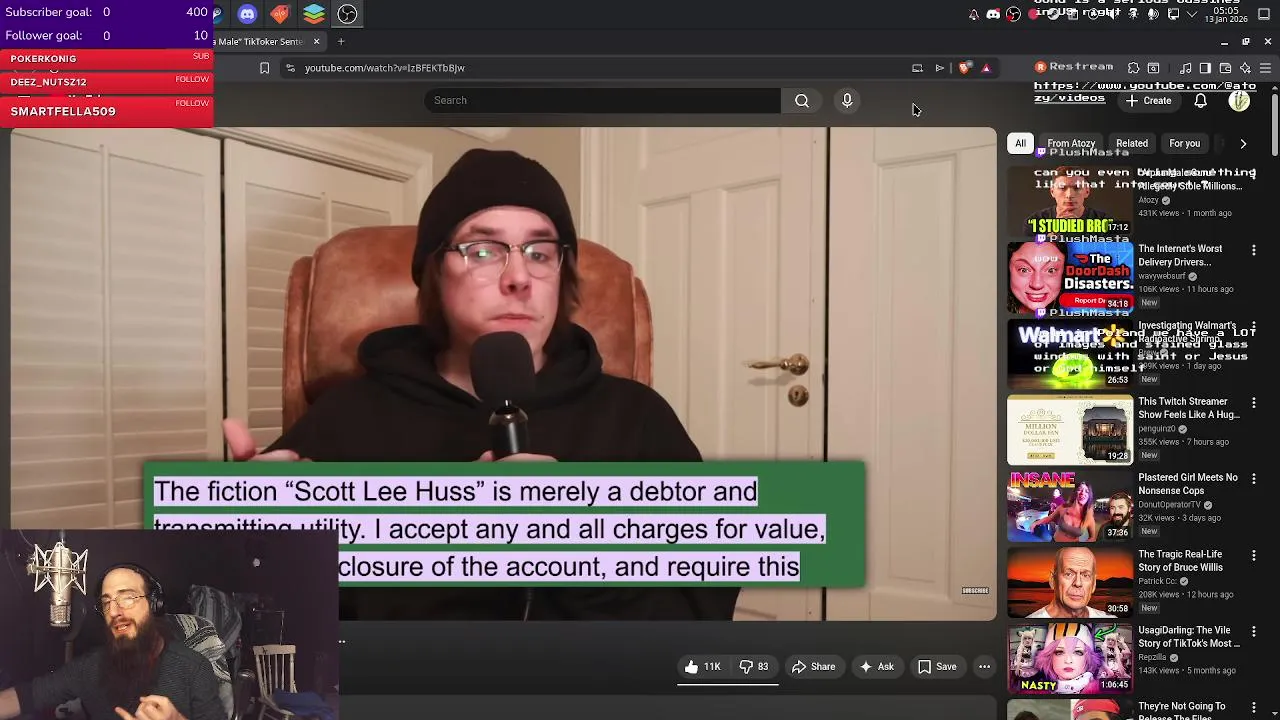Click the Patrick Cc: channel name
The height and width of the screenshot is (720, 1280).
point(1158,581)
